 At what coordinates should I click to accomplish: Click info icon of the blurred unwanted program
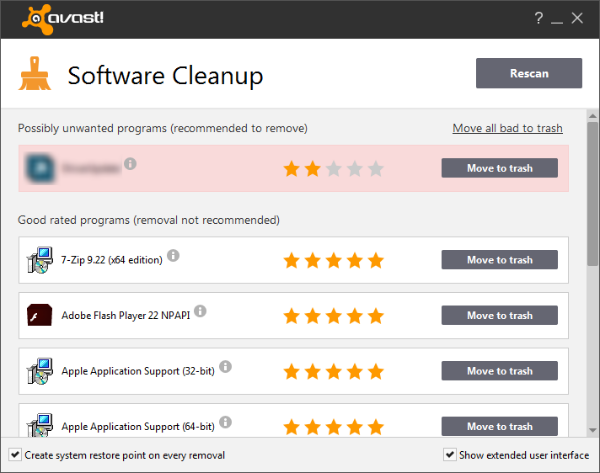[x=130, y=164]
